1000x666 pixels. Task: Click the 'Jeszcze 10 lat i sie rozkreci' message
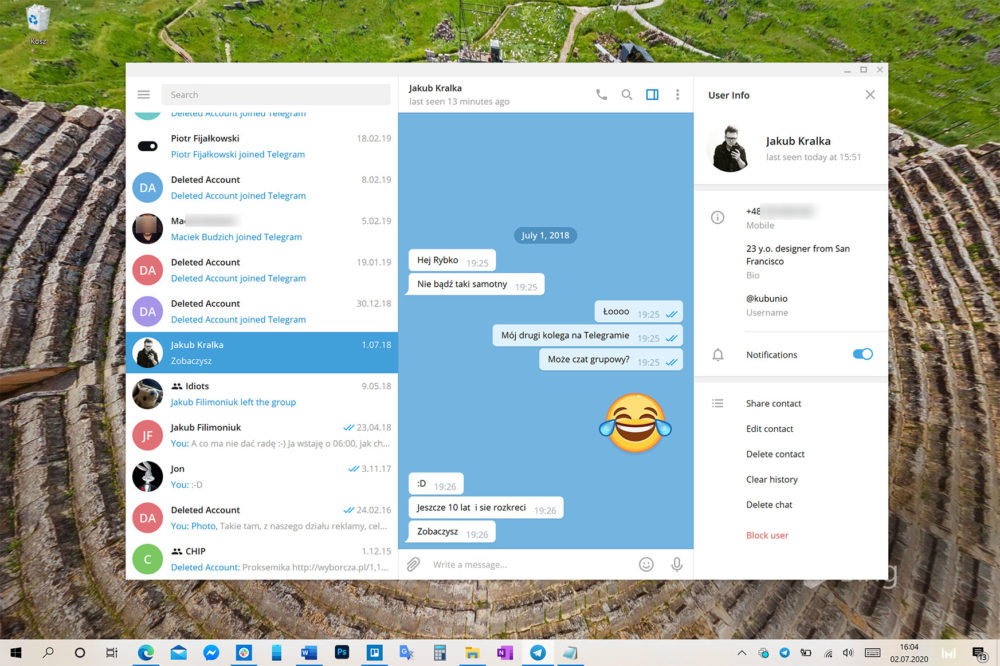(486, 508)
